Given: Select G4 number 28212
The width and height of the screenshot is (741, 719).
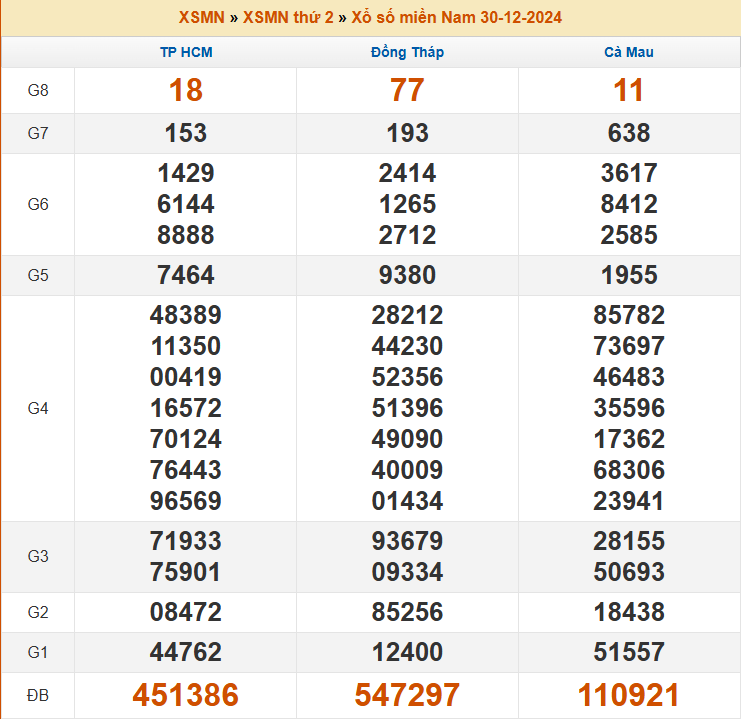Looking at the screenshot, I should click(x=407, y=315).
